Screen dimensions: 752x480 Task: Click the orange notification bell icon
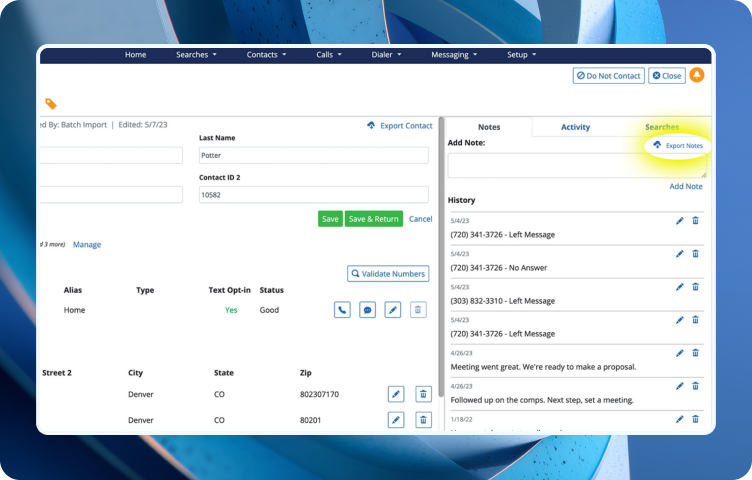point(697,75)
